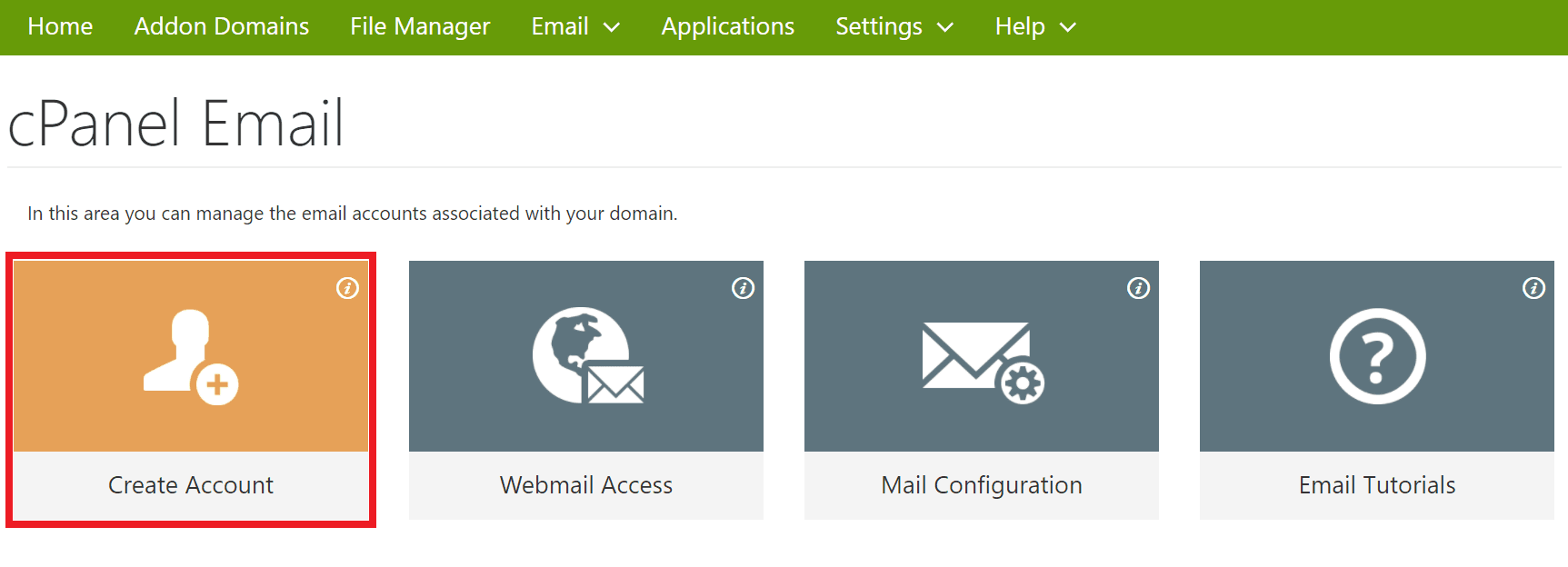
Task: Click the Webmail Access label
Action: 586,485
